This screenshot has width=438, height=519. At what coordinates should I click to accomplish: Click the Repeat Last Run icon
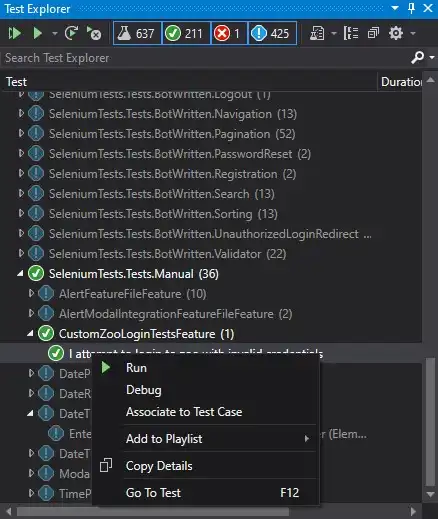(71, 33)
